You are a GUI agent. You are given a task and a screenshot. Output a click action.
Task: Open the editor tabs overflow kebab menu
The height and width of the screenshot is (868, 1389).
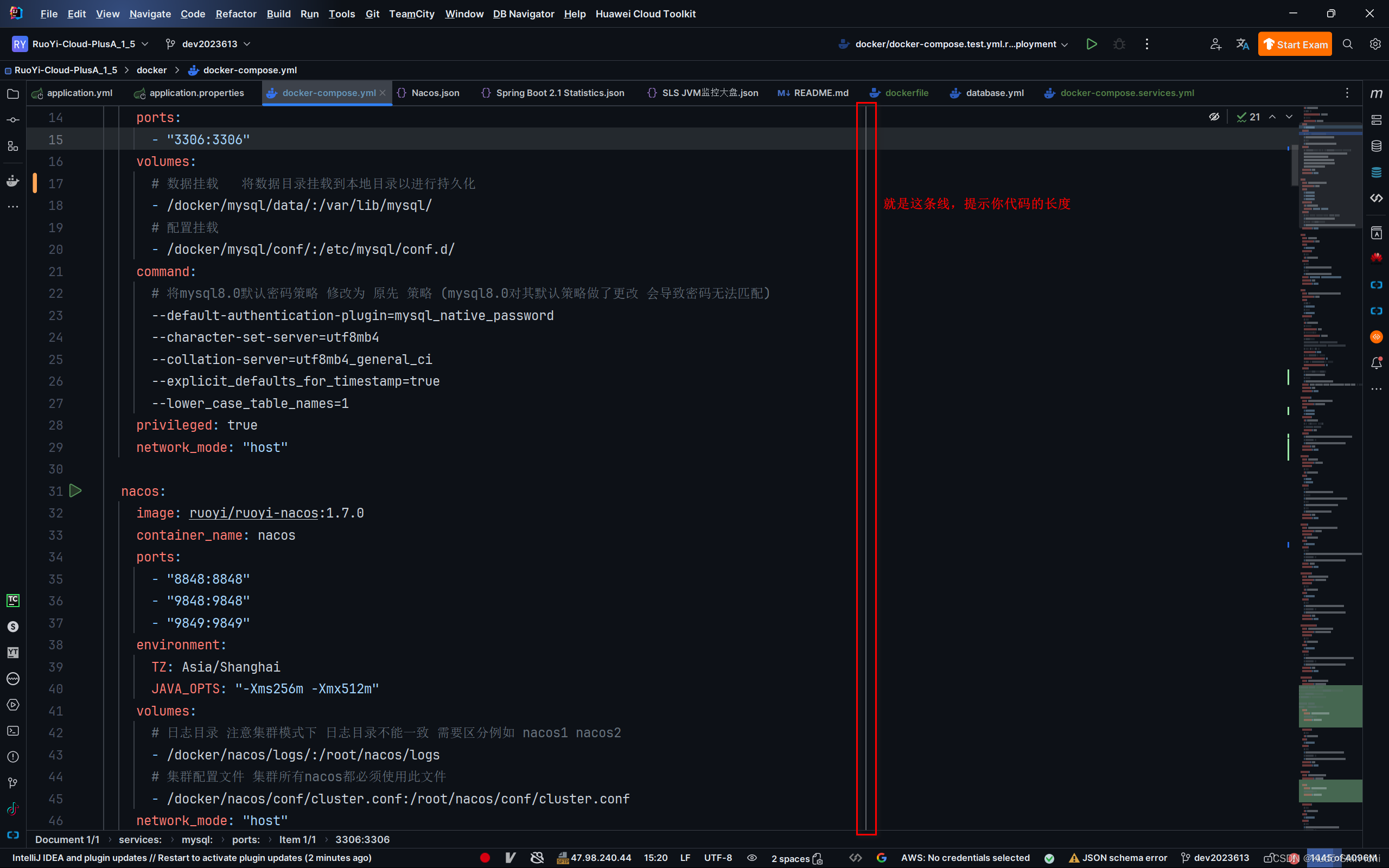point(1347,93)
